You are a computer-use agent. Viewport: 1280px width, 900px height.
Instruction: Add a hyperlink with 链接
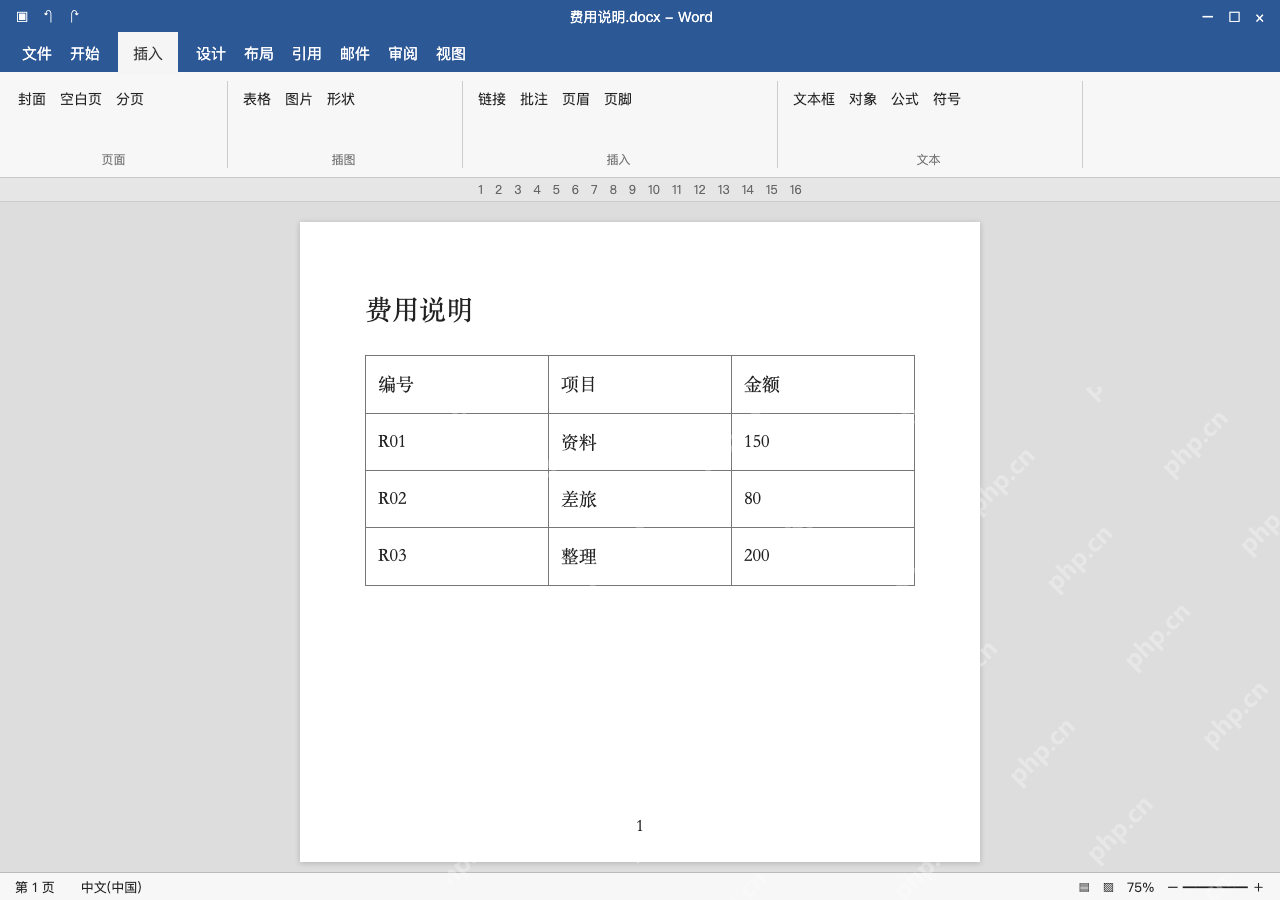pyautogui.click(x=492, y=99)
